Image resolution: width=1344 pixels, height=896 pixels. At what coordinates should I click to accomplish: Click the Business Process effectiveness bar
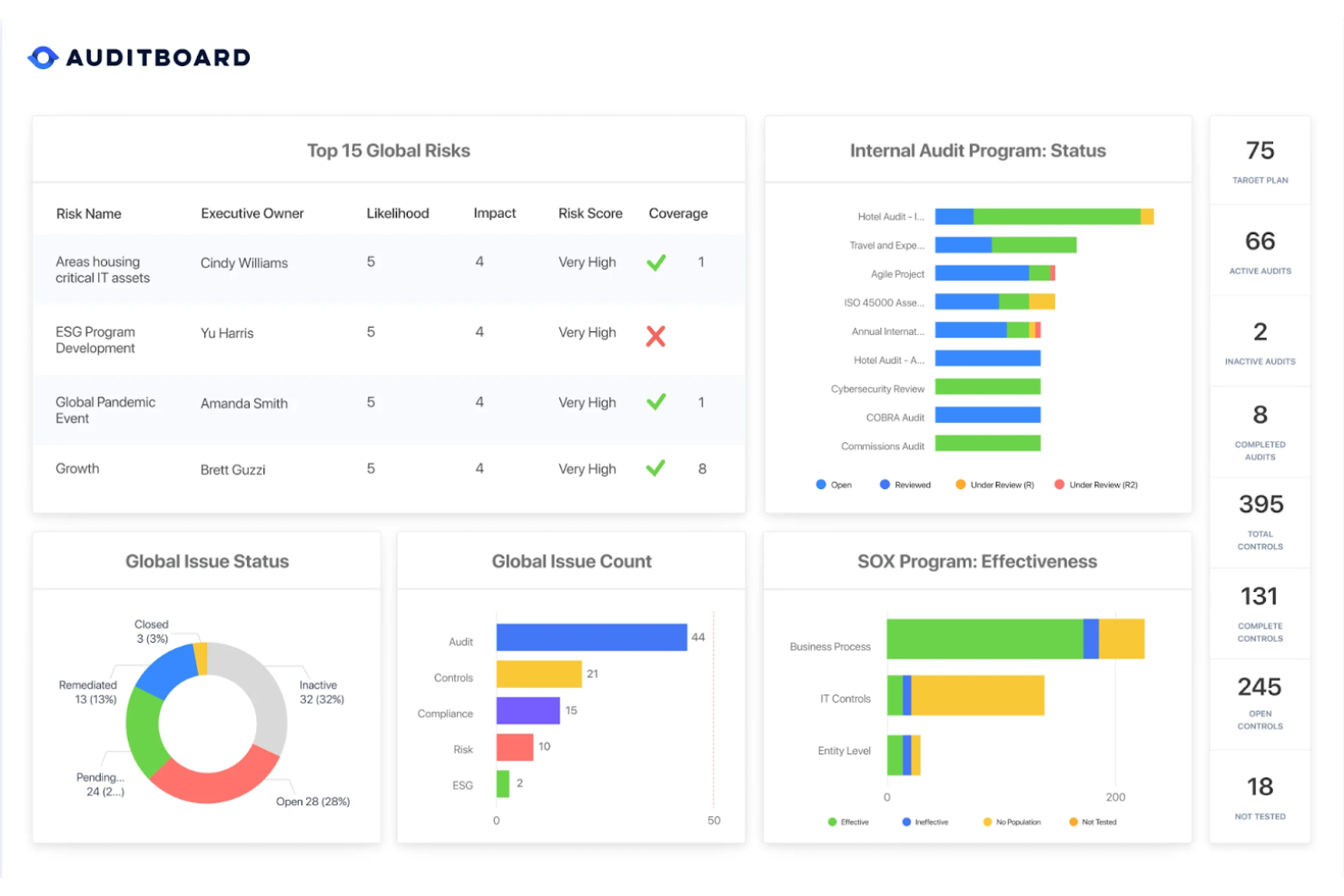tap(1015, 639)
